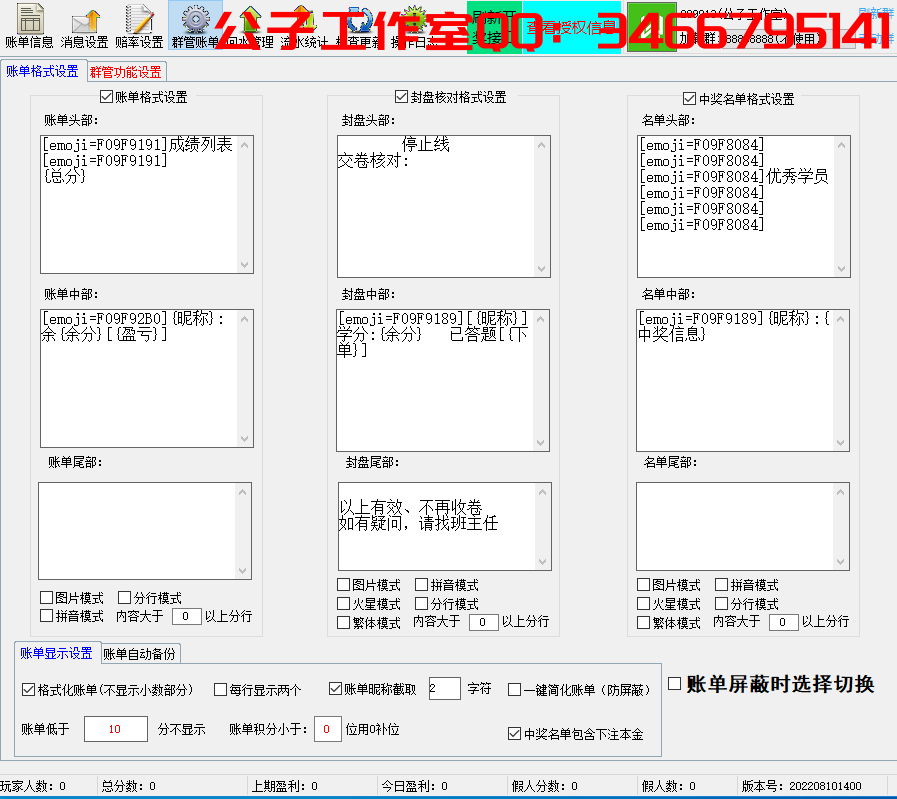
Task: Toggle the 中奖名单格式设置 checkbox
Action: click(689, 98)
